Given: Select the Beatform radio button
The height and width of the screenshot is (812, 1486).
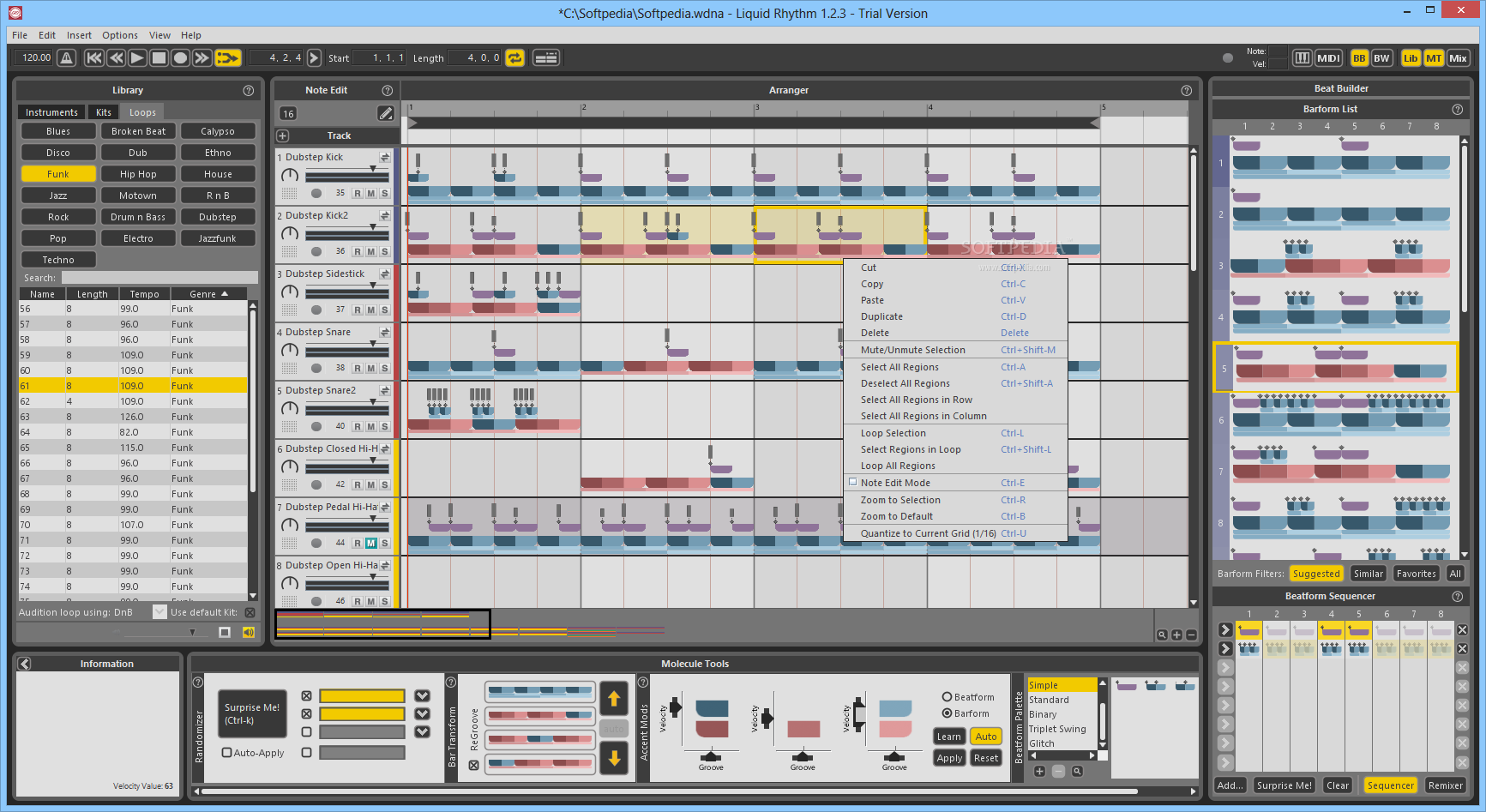Looking at the screenshot, I should (948, 697).
